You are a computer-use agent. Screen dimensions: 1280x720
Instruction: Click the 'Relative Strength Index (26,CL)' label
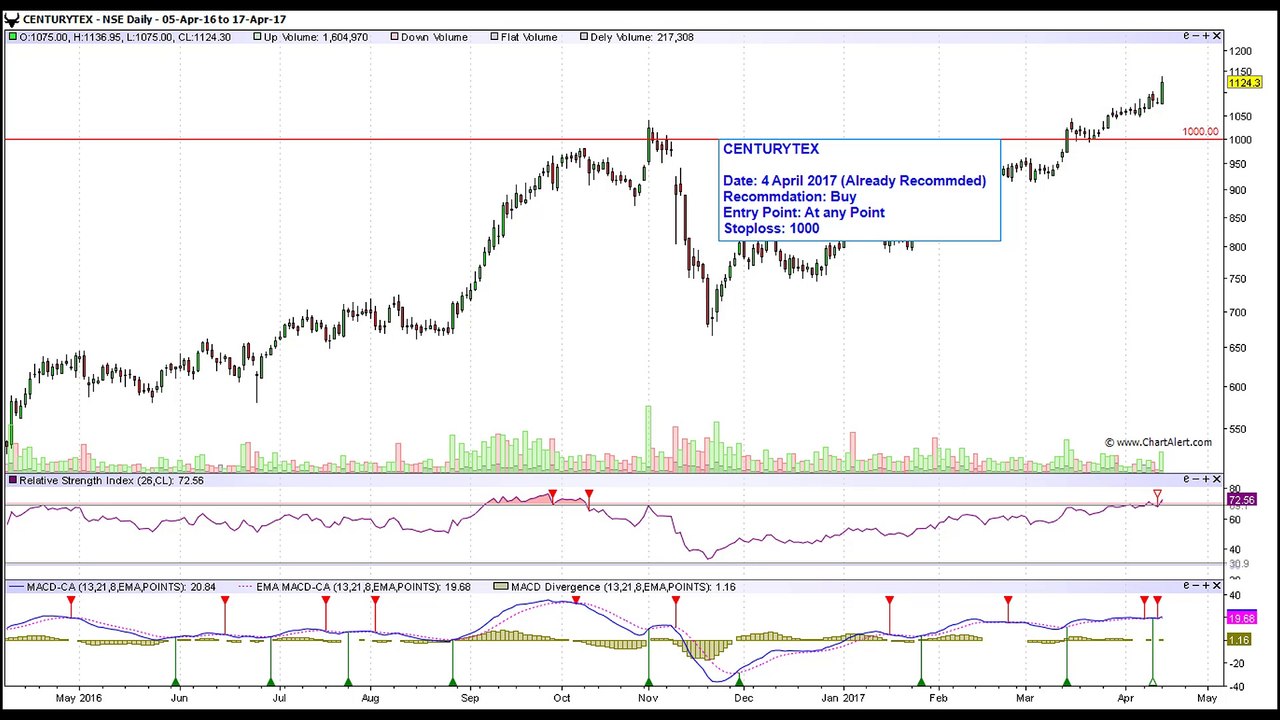pyautogui.click(x=98, y=481)
